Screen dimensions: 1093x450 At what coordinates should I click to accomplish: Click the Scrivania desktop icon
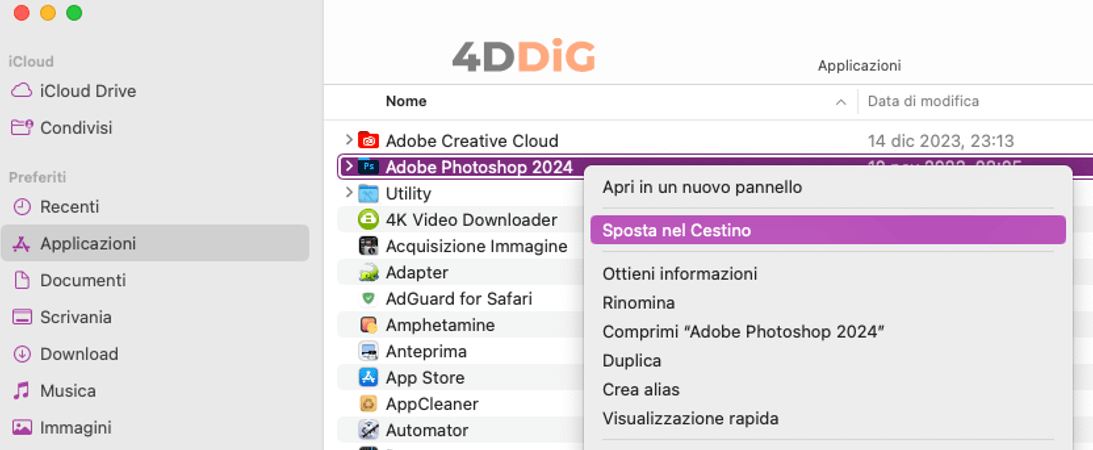pos(22,317)
